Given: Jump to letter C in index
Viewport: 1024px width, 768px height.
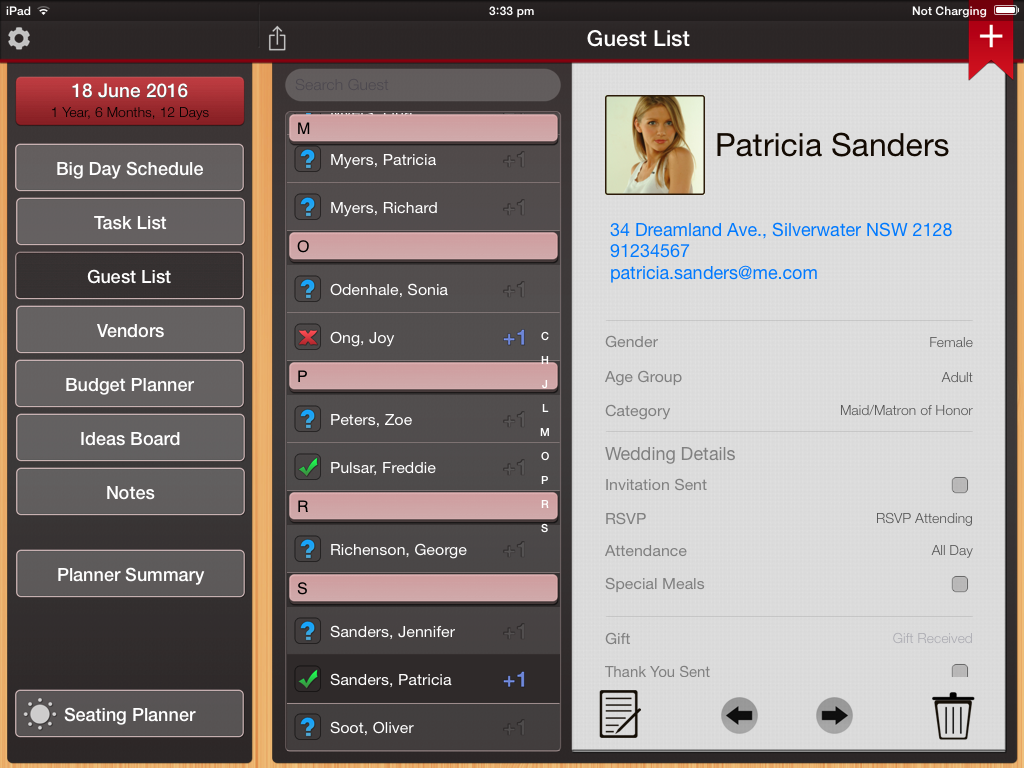Looking at the screenshot, I should (x=545, y=336).
